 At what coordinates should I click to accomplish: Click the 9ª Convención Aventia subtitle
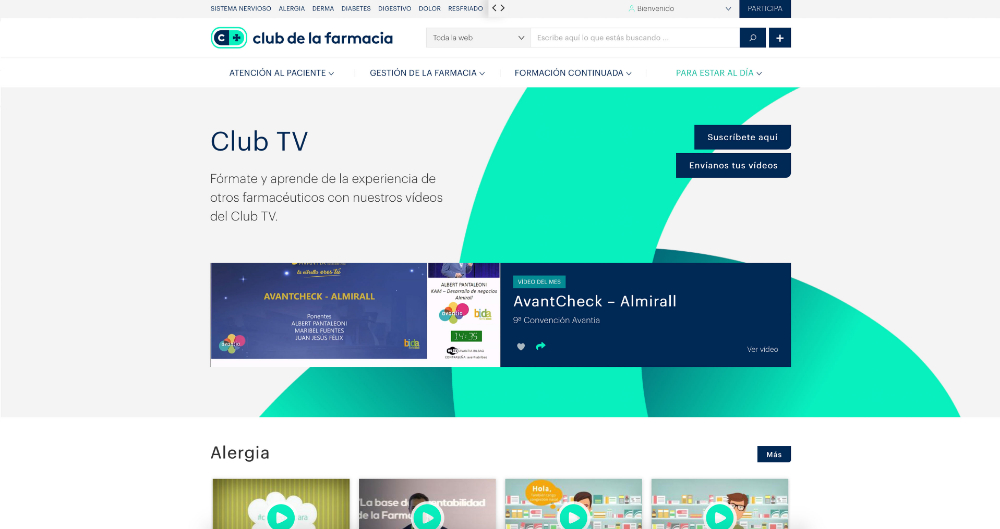click(x=556, y=320)
